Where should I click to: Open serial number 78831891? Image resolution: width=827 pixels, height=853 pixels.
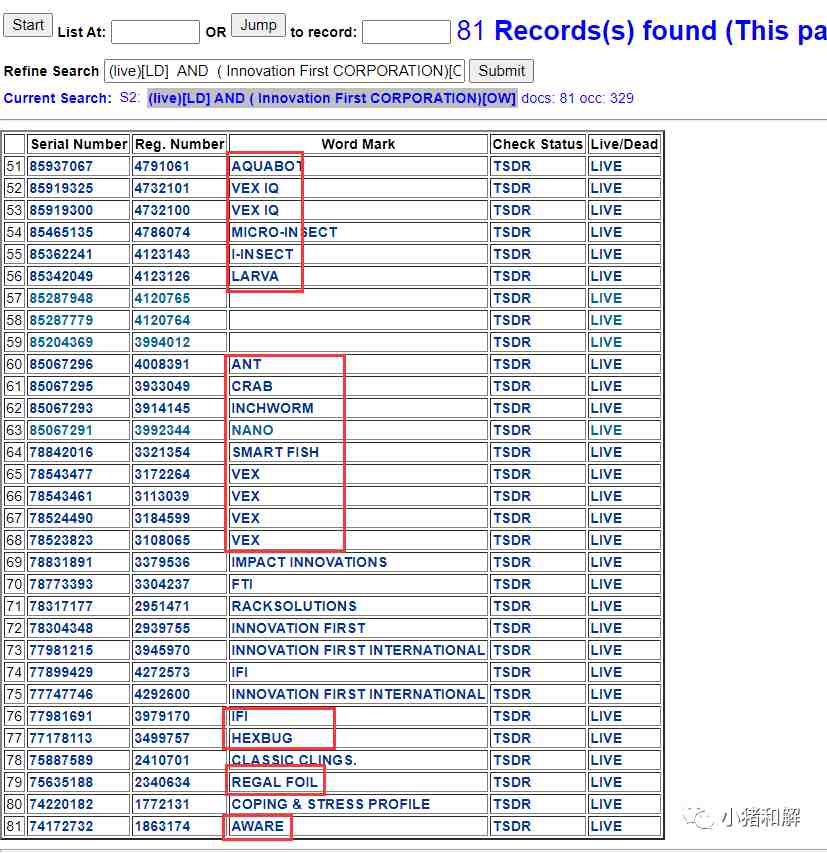pos(61,562)
